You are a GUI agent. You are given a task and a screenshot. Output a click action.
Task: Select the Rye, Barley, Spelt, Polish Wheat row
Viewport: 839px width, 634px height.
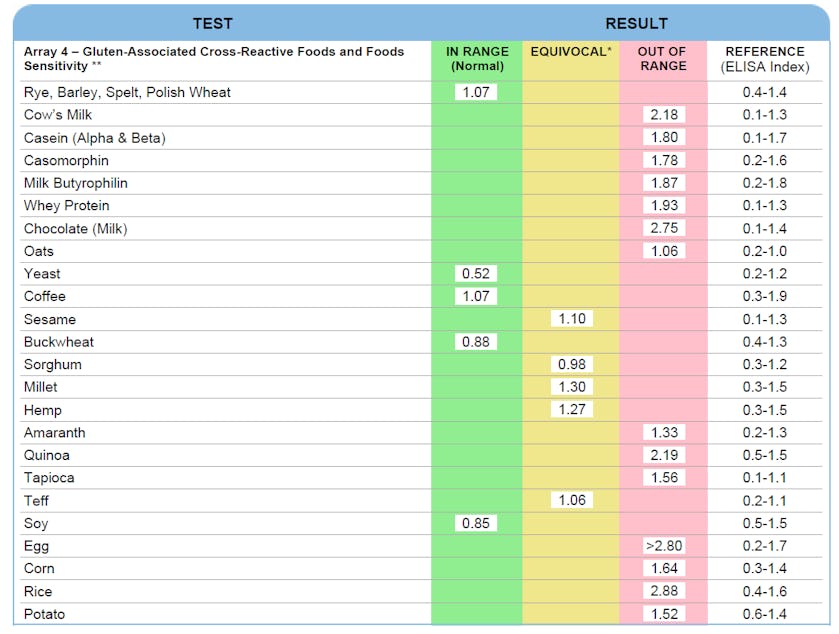click(x=421, y=93)
